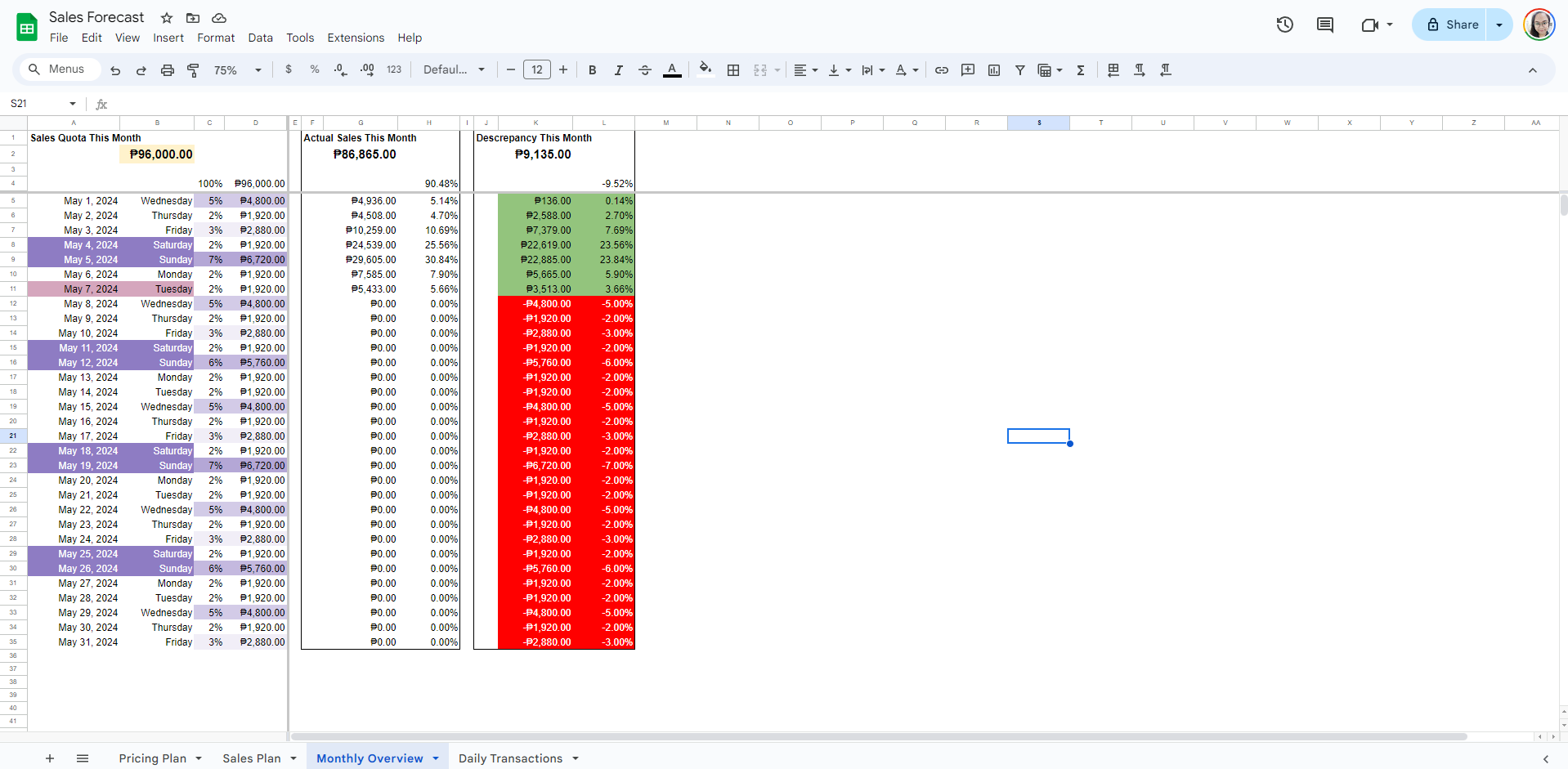Activate the paint format tool
Viewport: 1568px width, 769px height.
(x=194, y=70)
